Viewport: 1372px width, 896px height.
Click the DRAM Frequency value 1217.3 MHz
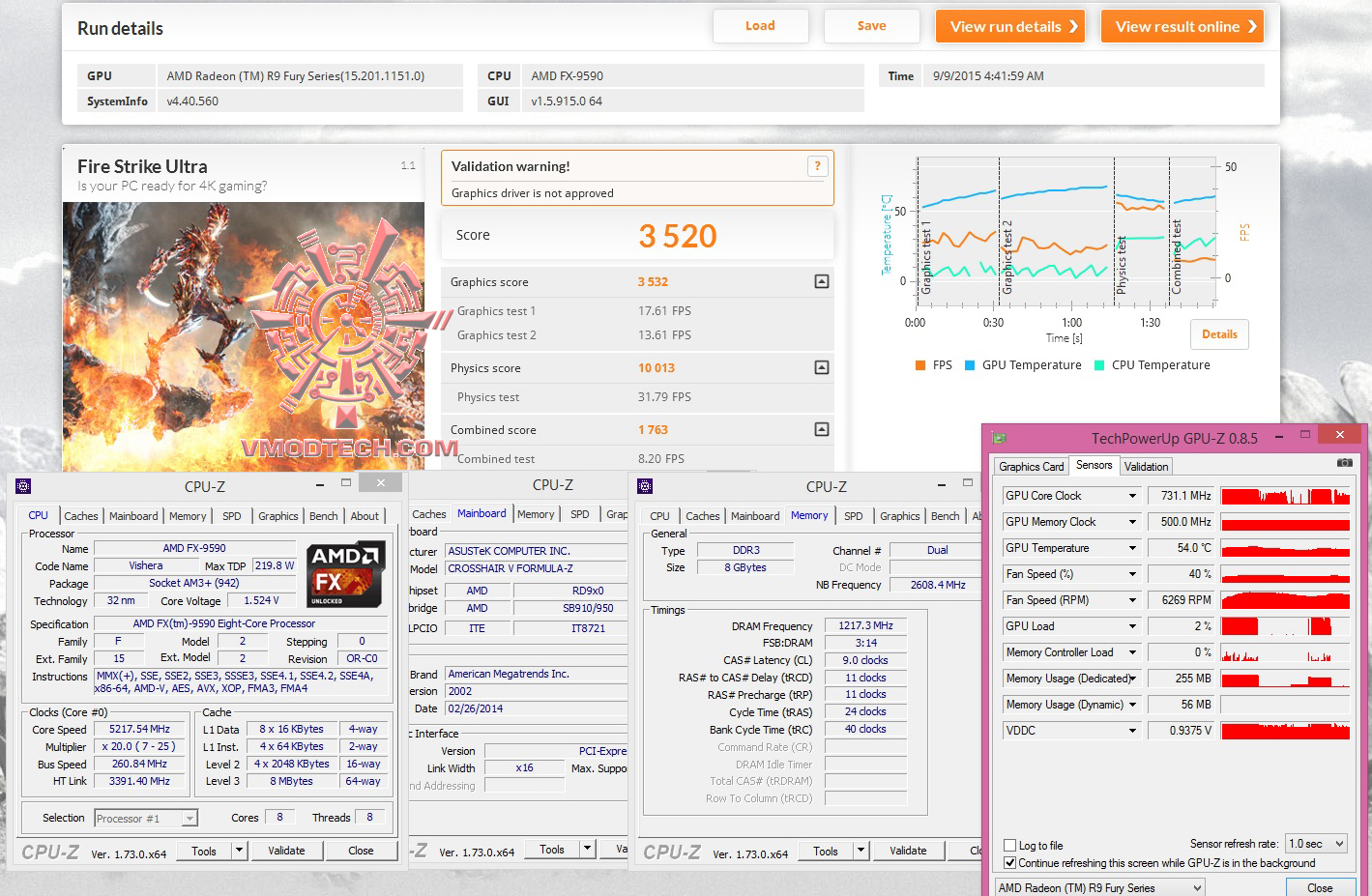click(866, 625)
